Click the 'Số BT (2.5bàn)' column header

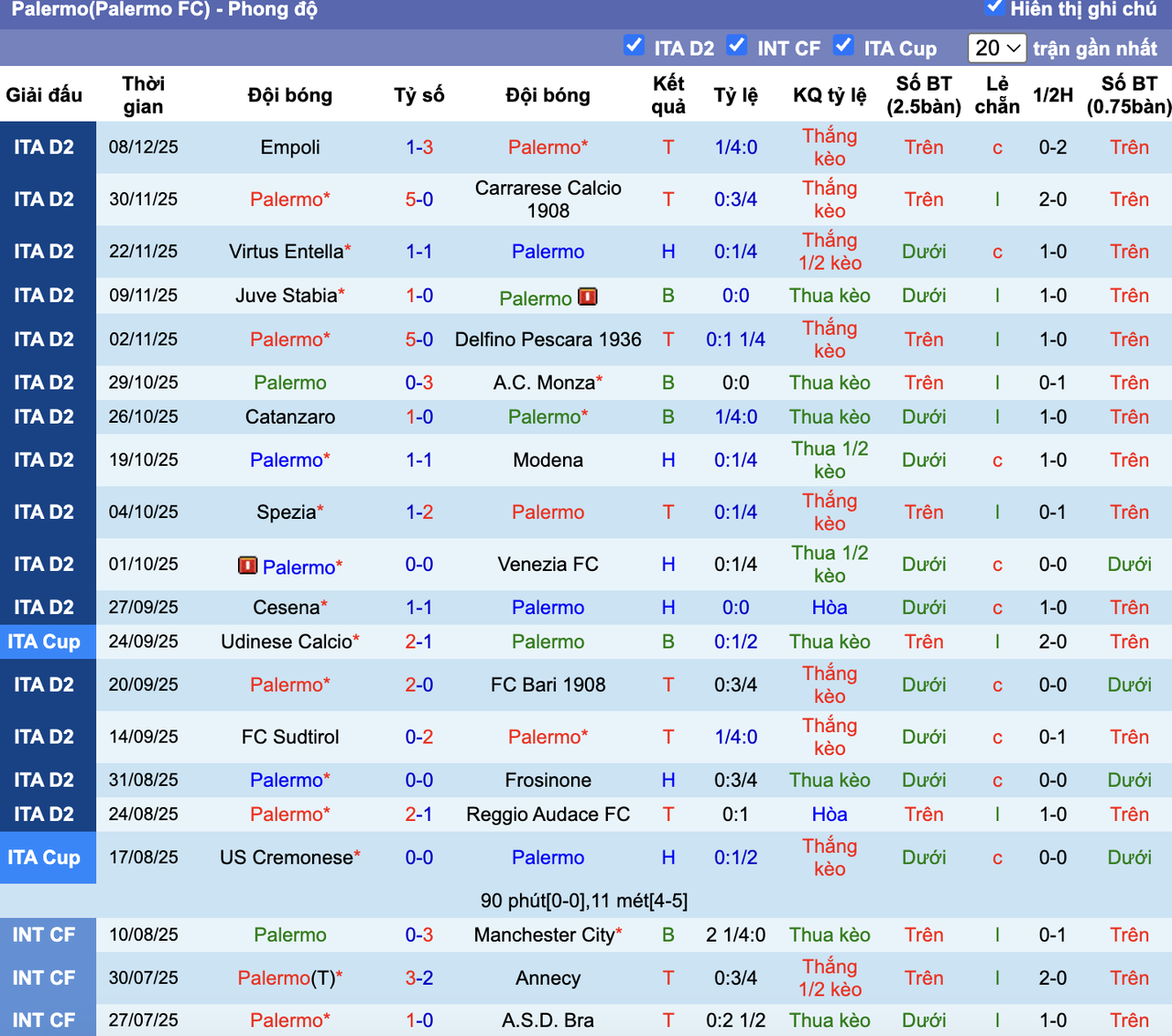pos(924,95)
